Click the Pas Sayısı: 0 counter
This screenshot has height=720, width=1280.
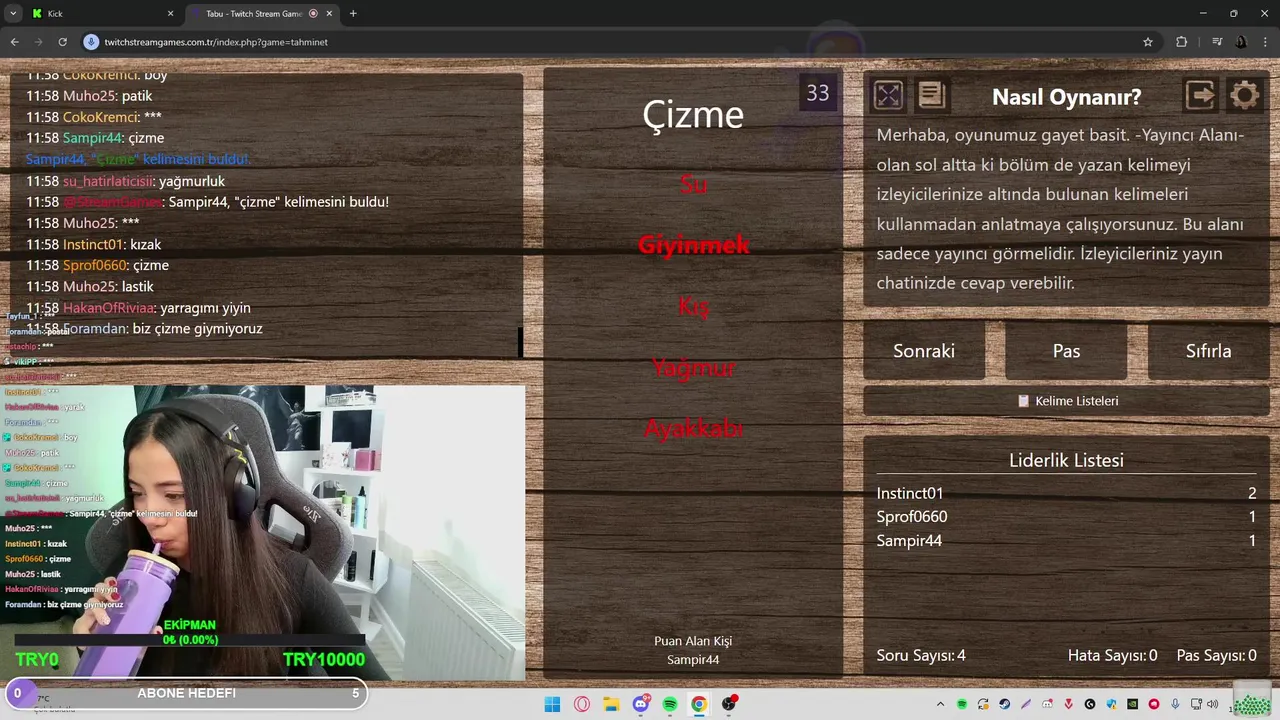1217,656
